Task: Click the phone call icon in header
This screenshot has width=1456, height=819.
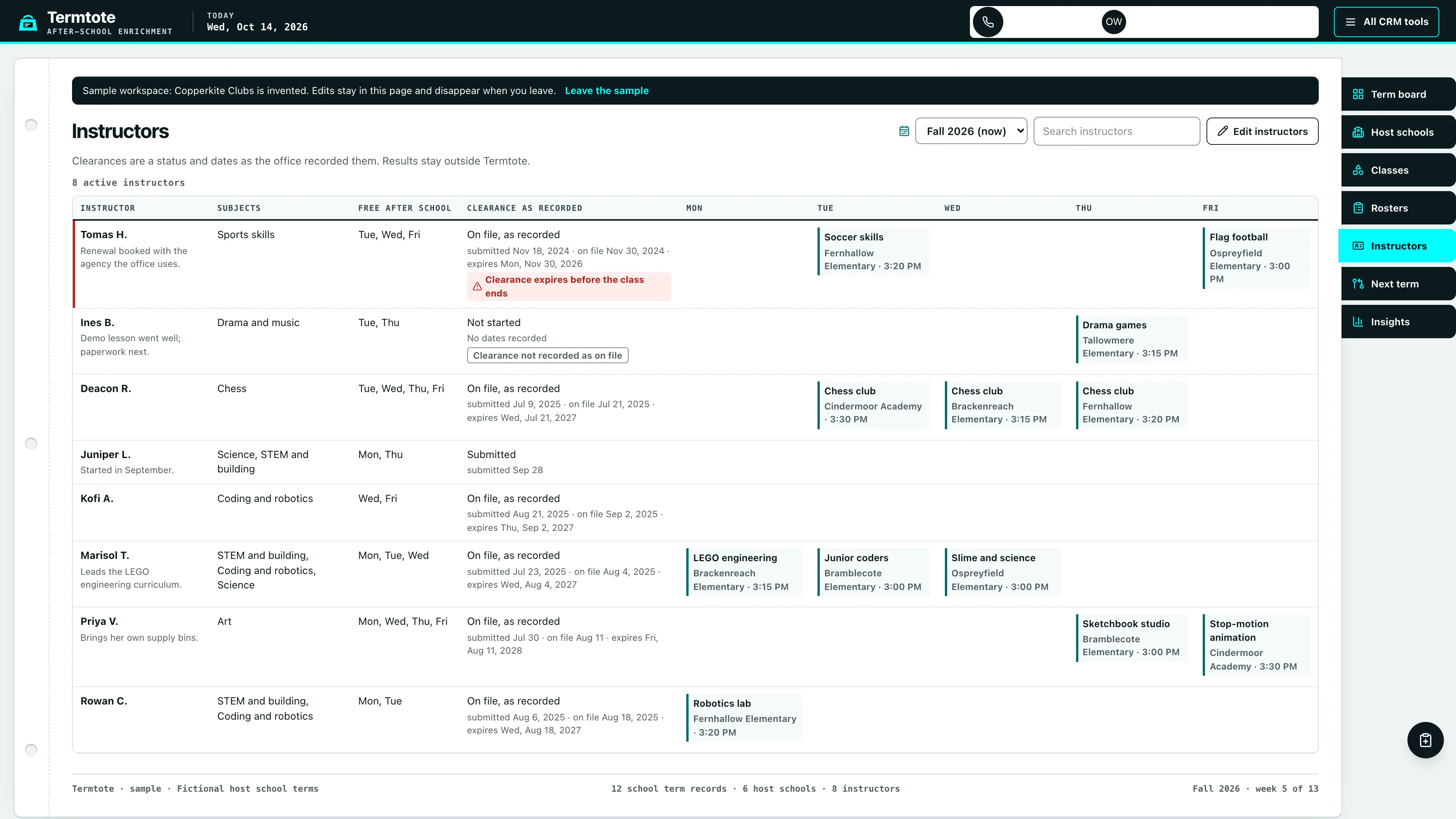Action: click(988, 22)
